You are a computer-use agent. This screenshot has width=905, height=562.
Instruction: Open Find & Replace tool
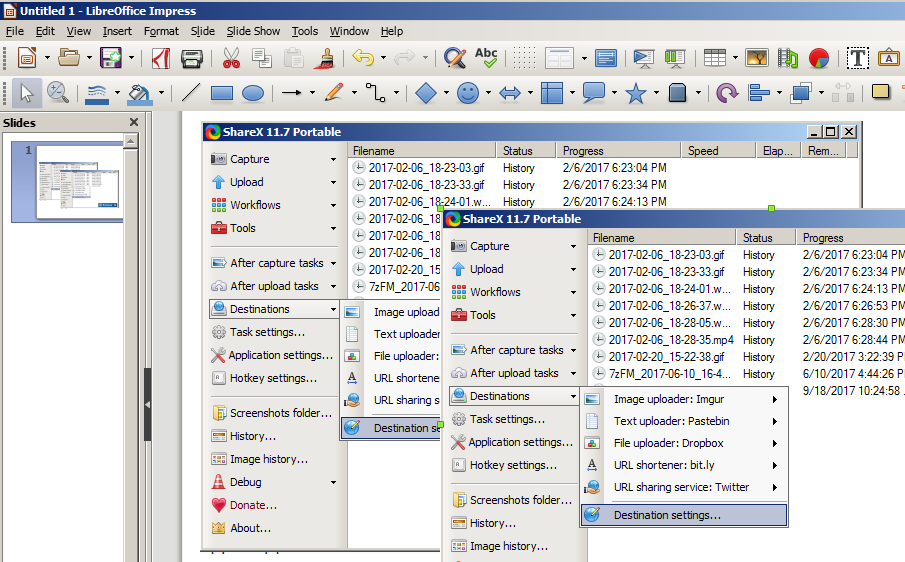[455, 58]
